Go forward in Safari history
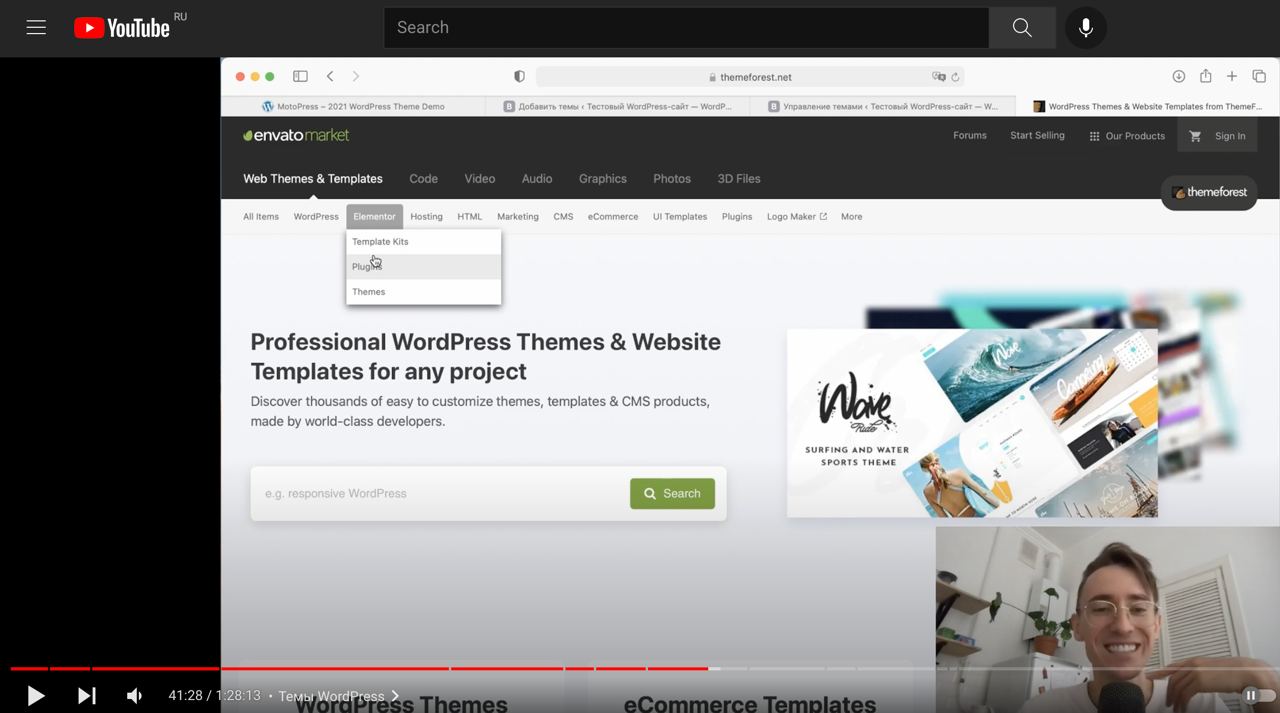Image resolution: width=1280 pixels, height=713 pixels. 356,76
